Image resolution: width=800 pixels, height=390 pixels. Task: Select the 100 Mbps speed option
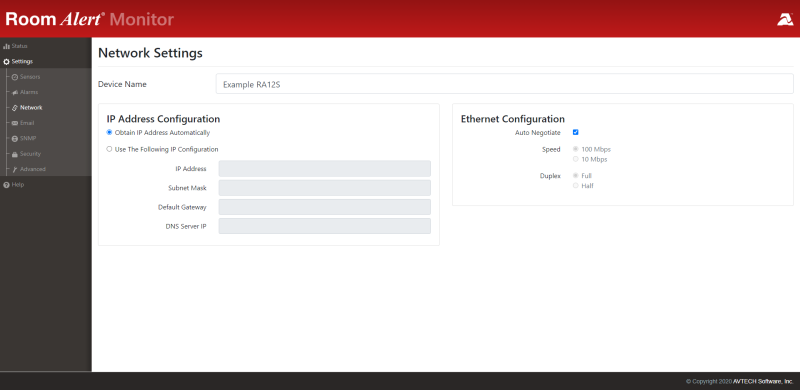[576, 150]
